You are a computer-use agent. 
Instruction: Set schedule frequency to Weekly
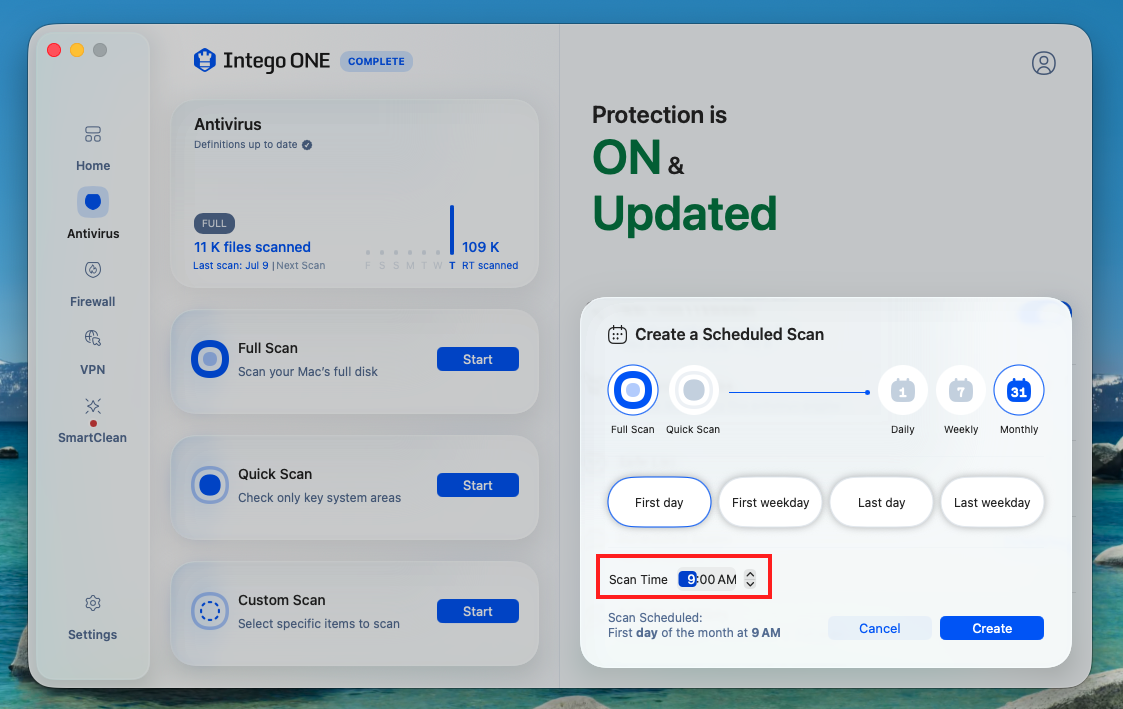[x=960, y=391]
